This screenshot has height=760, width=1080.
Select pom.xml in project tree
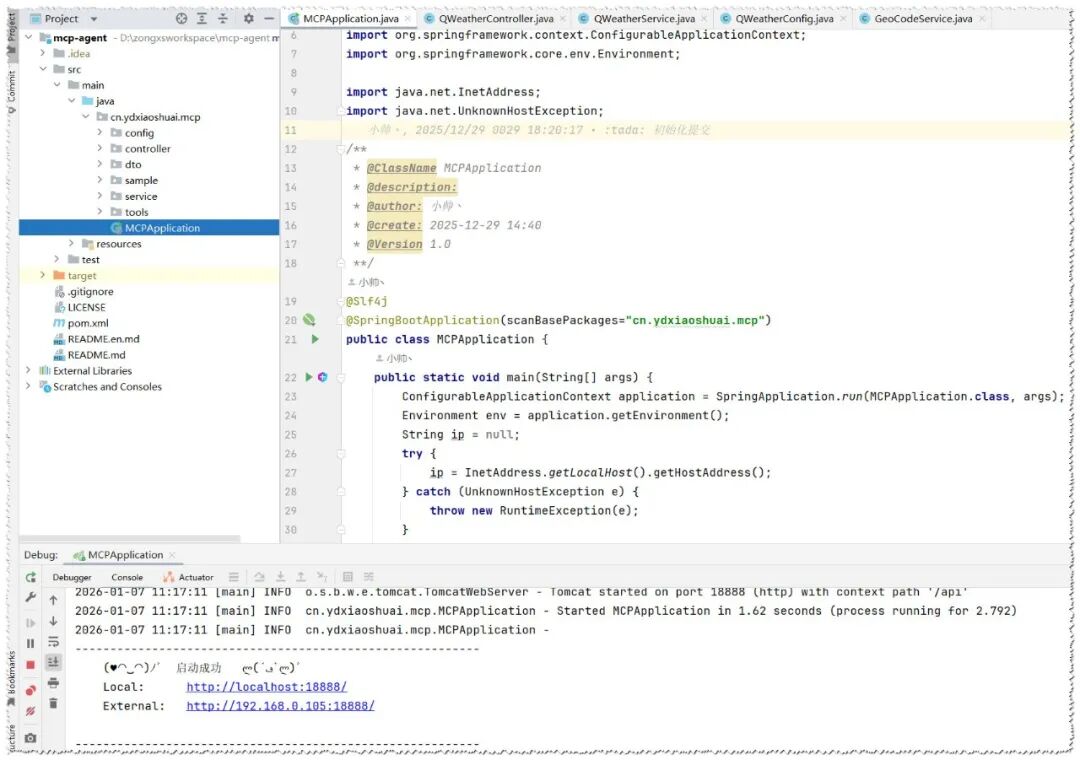(x=87, y=322)
